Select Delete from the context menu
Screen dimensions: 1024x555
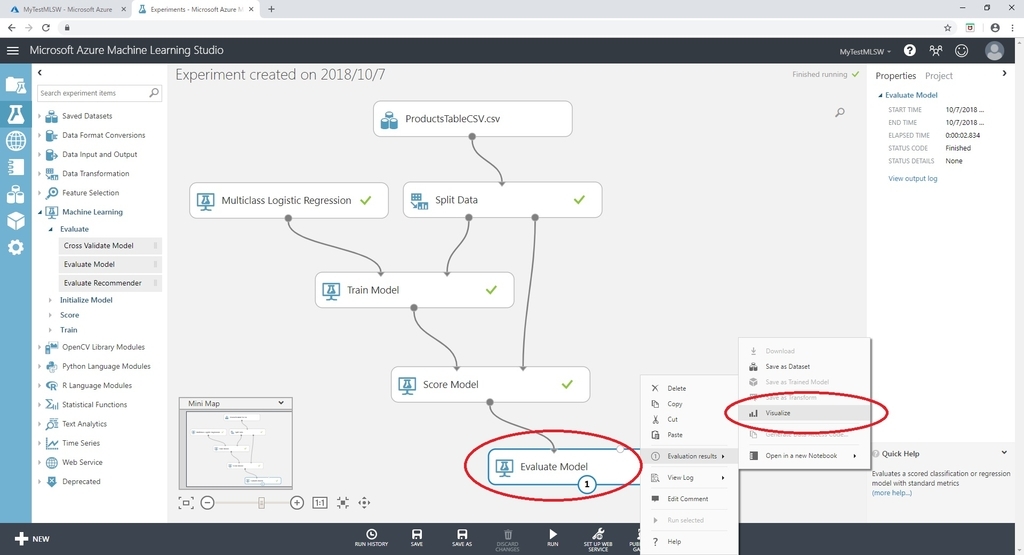pos(690,388)
